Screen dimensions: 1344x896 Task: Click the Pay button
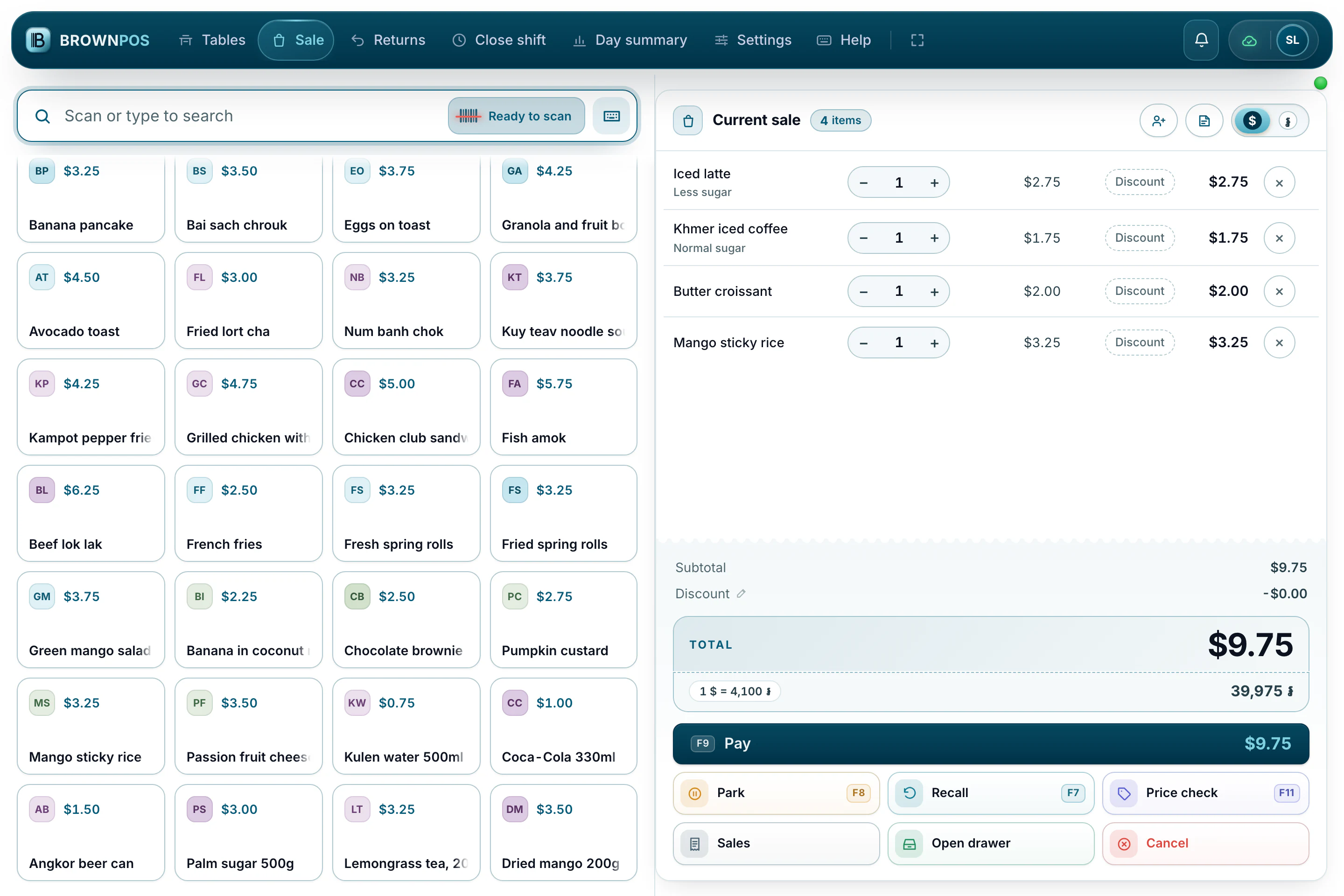pyautogui.click(x=991, y=743)
